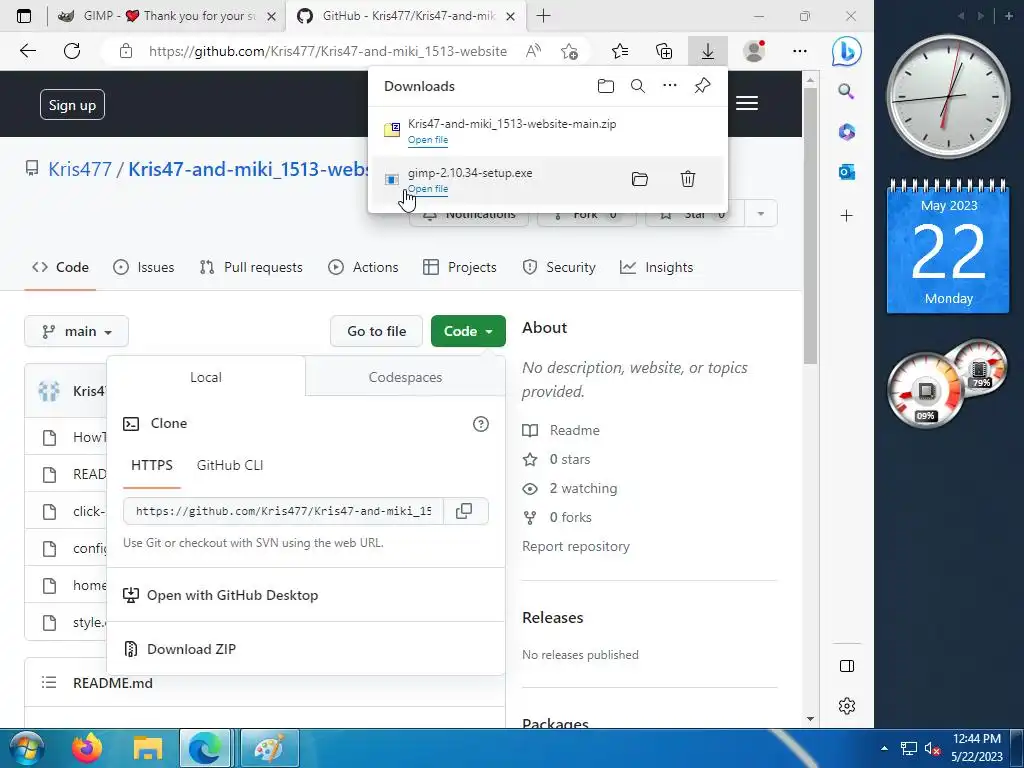The image size is (1024, 768).
Task: Open File Explorer from the taskbar
Action: (148, 748)
